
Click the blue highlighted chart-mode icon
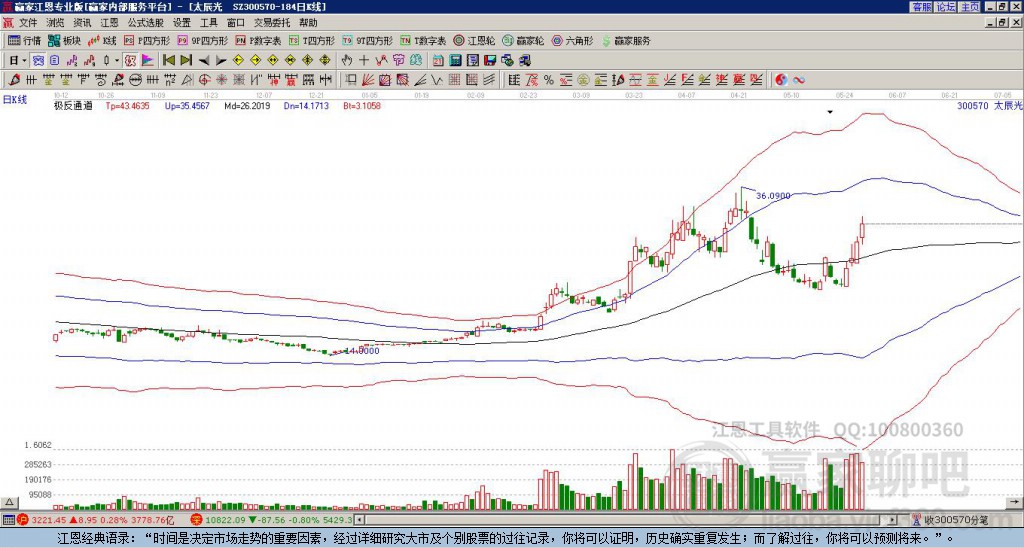click(x=39, y=60)
